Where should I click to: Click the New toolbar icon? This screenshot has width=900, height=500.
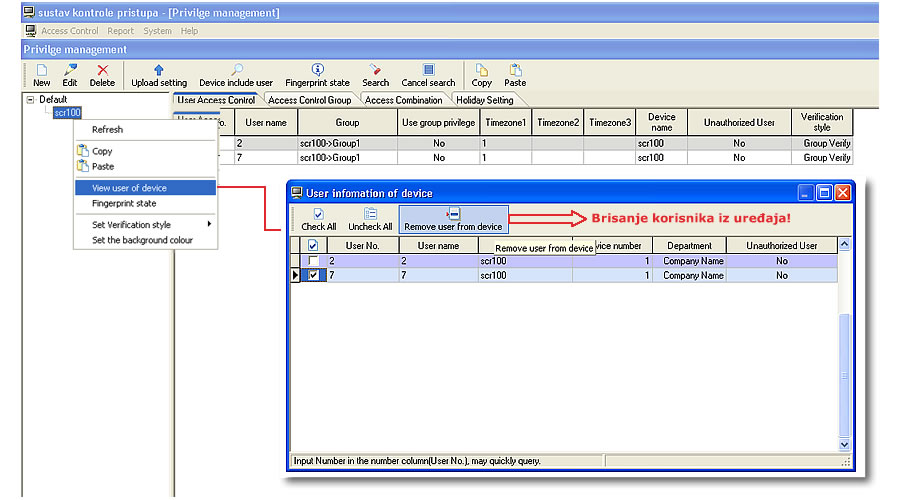tap(42, 70)
